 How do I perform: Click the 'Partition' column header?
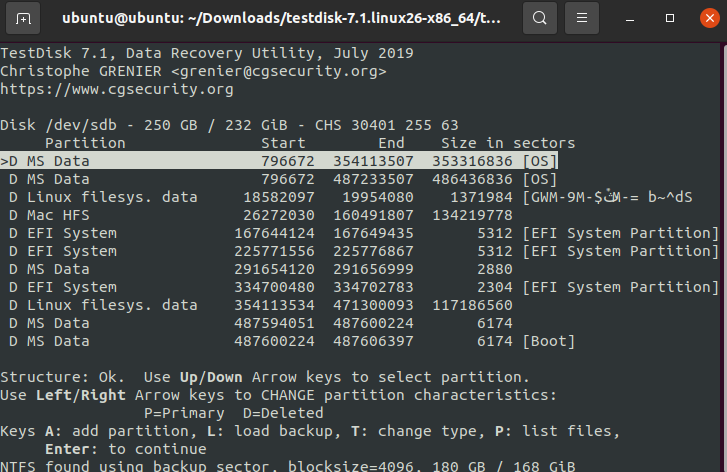tap(85, 143)
